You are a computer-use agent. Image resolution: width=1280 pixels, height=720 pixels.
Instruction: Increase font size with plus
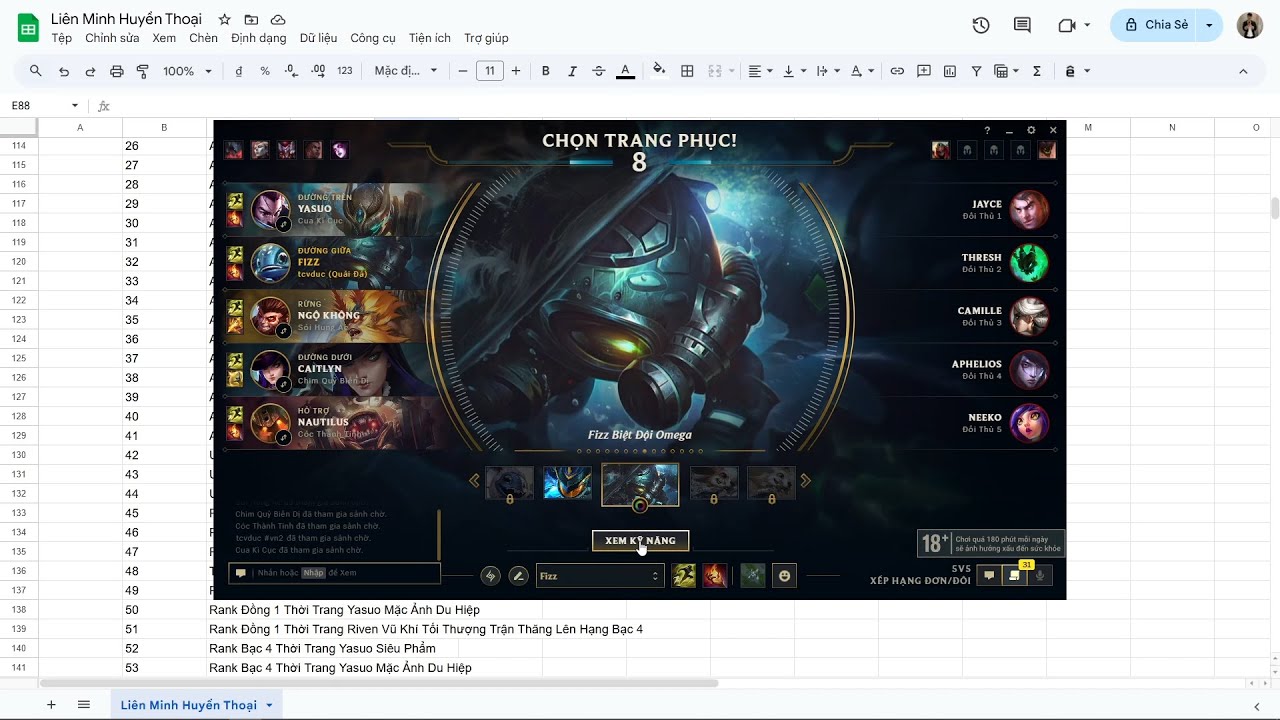[516, 71]
